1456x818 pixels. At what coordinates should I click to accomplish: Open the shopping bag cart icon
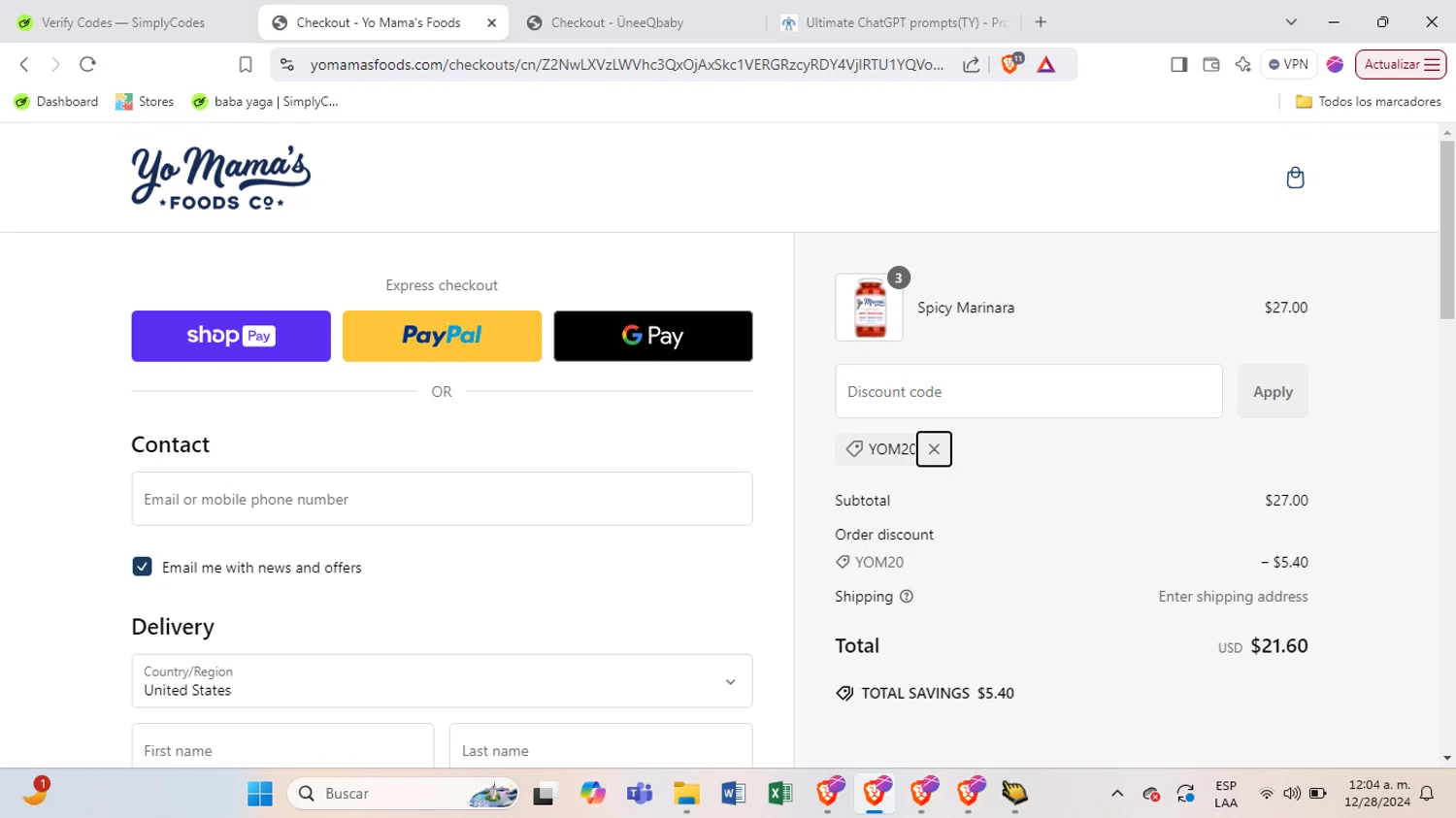click(1295, 178)
